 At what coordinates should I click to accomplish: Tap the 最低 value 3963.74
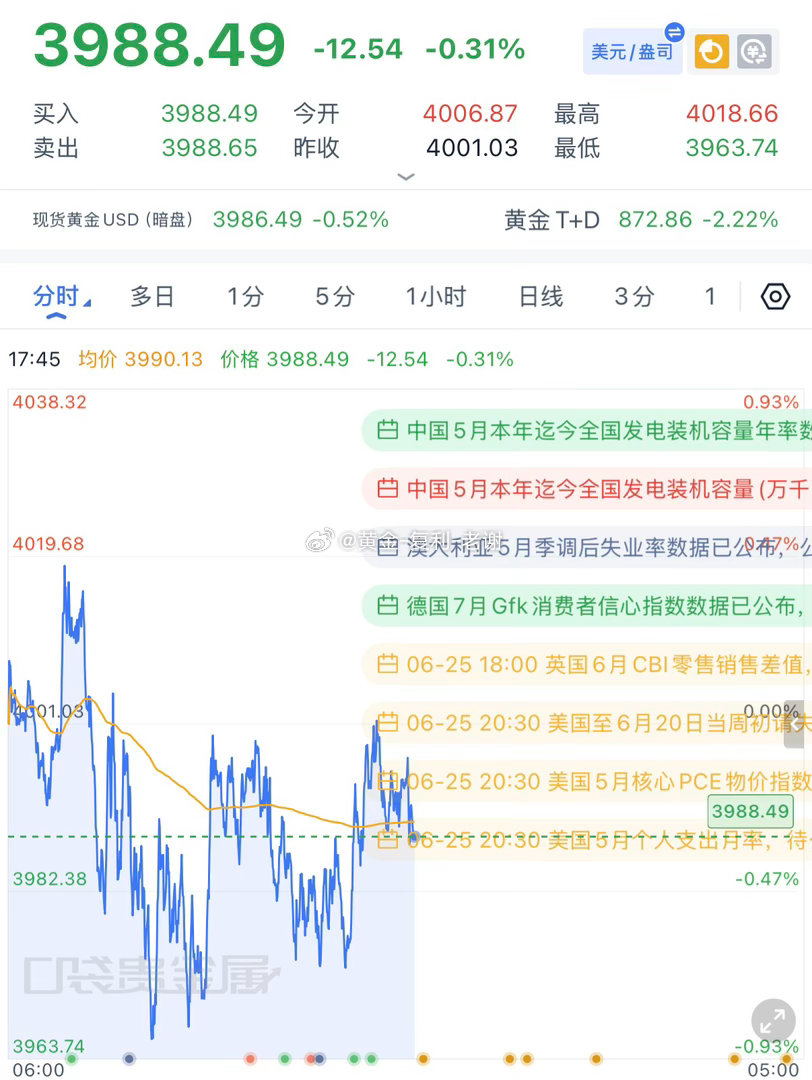pos(732,147)
